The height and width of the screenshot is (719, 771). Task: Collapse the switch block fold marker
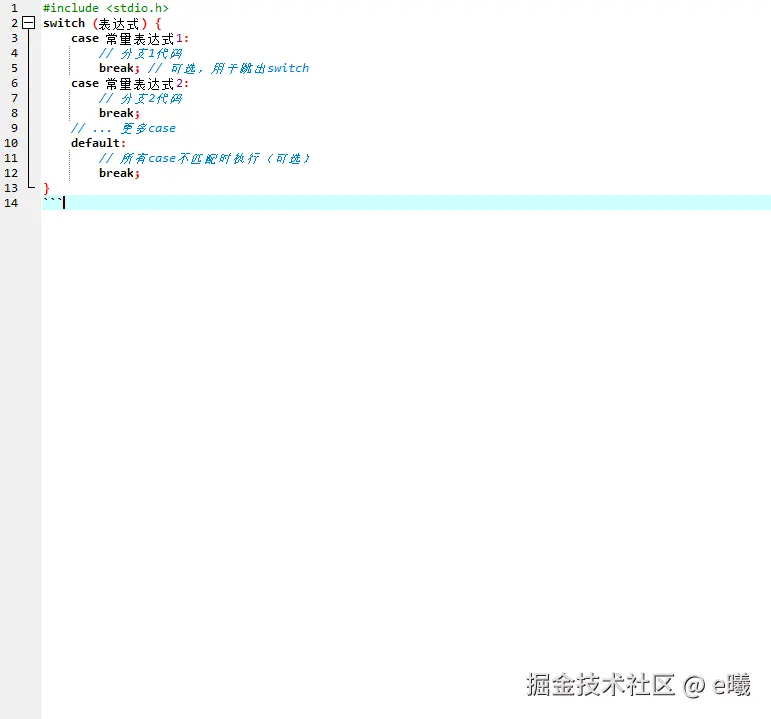pos(29,23)
